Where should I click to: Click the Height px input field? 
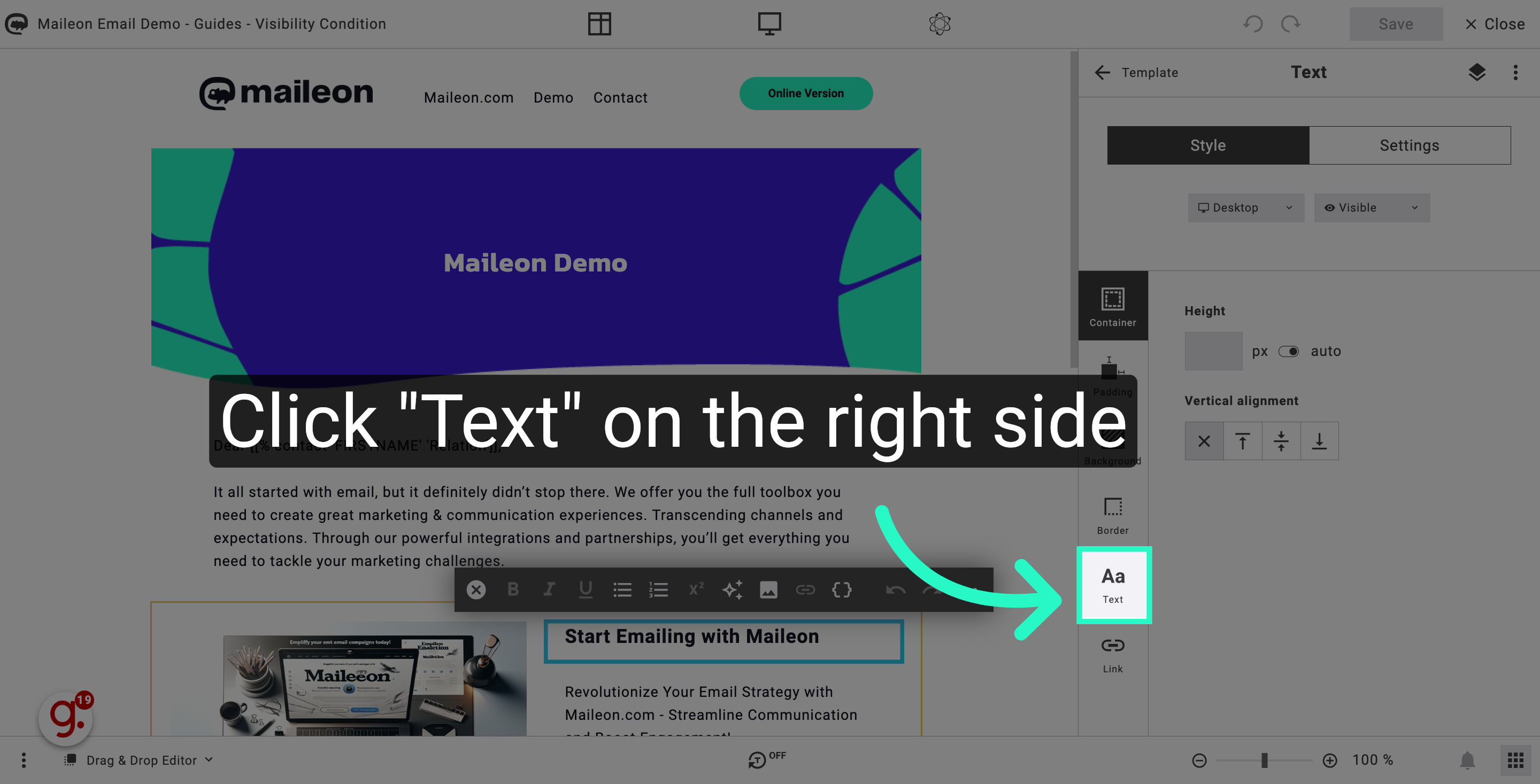pyautogui.click(x=1213, y=351)
